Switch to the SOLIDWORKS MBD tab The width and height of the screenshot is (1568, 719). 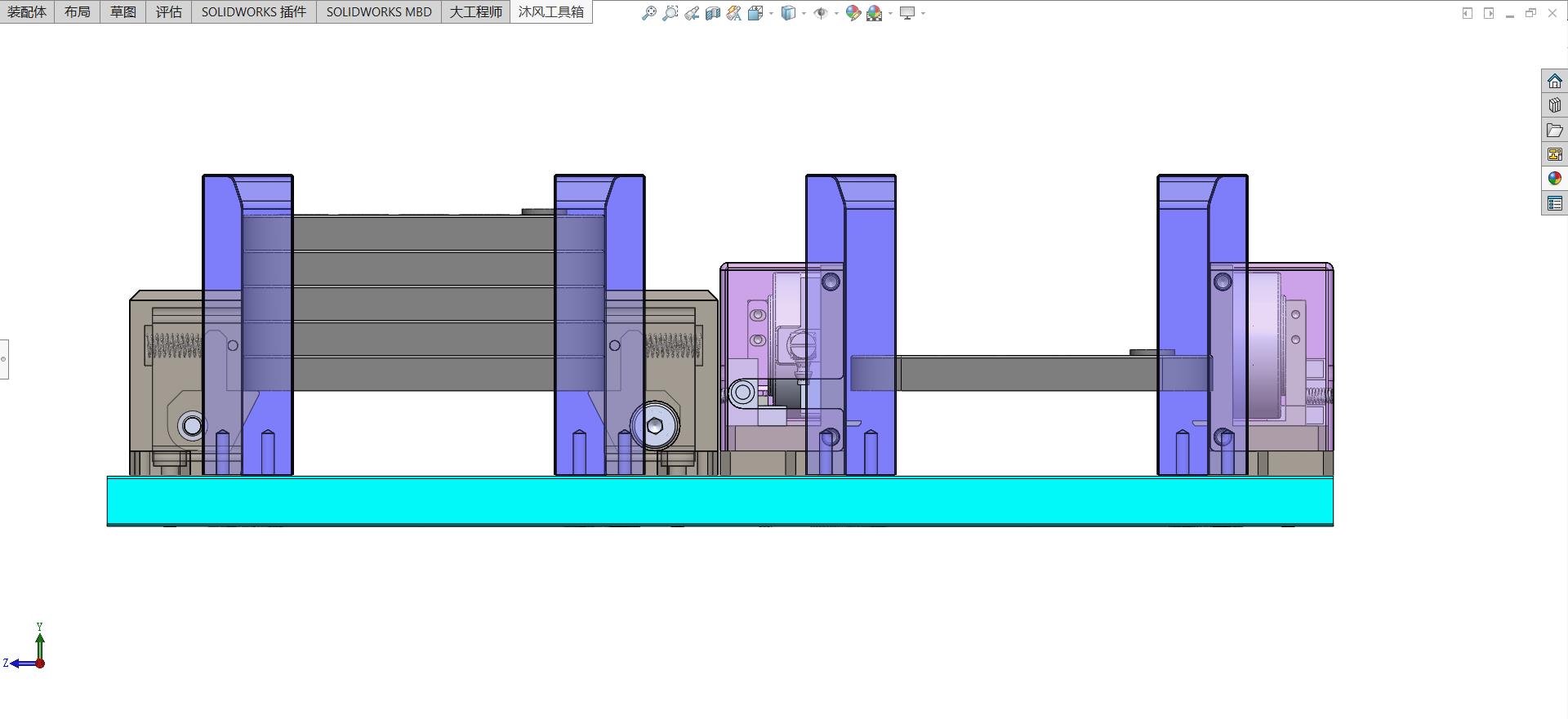[379, 11]
